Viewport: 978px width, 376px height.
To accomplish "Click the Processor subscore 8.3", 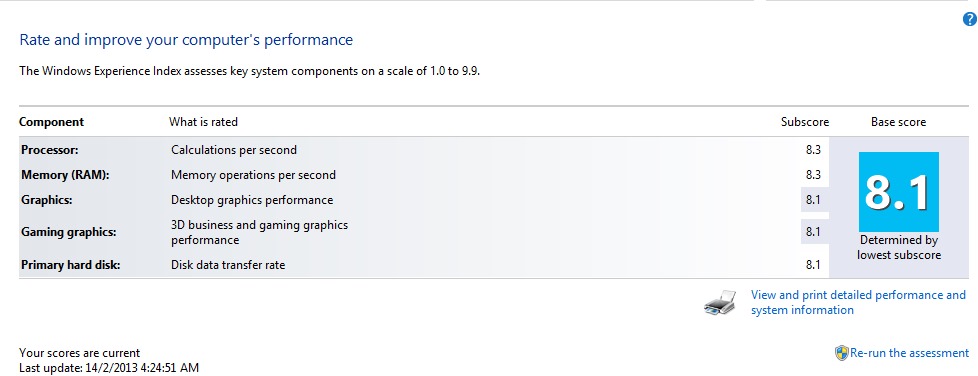I will click(x=813, y=150).
